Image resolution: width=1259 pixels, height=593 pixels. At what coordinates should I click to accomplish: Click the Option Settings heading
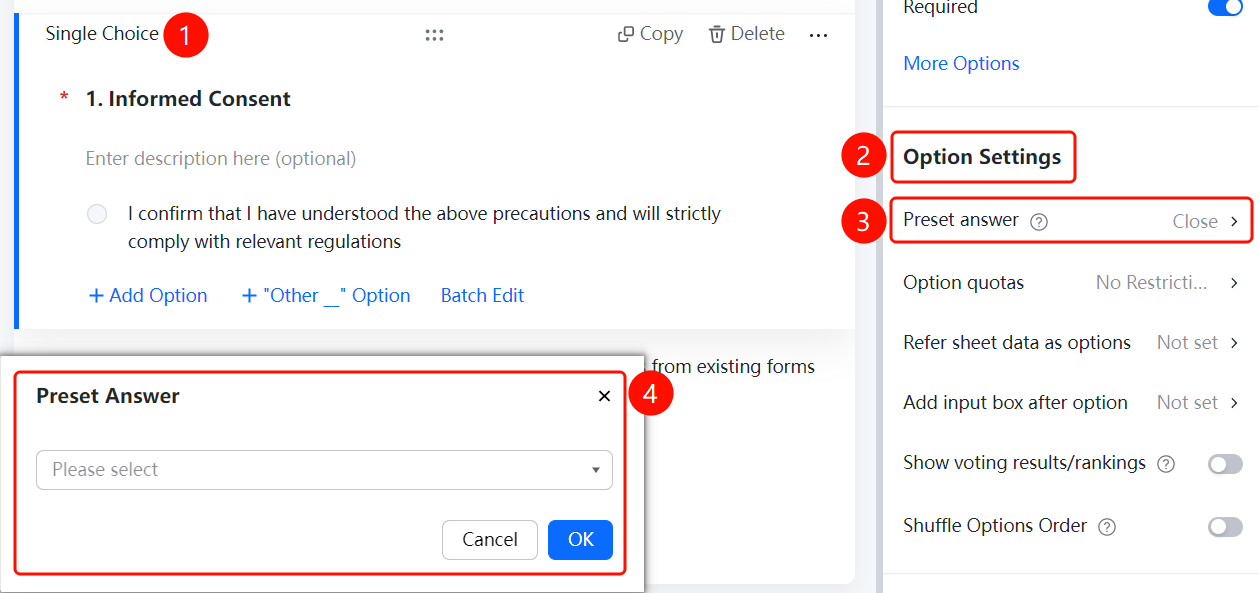pos(982,157)
